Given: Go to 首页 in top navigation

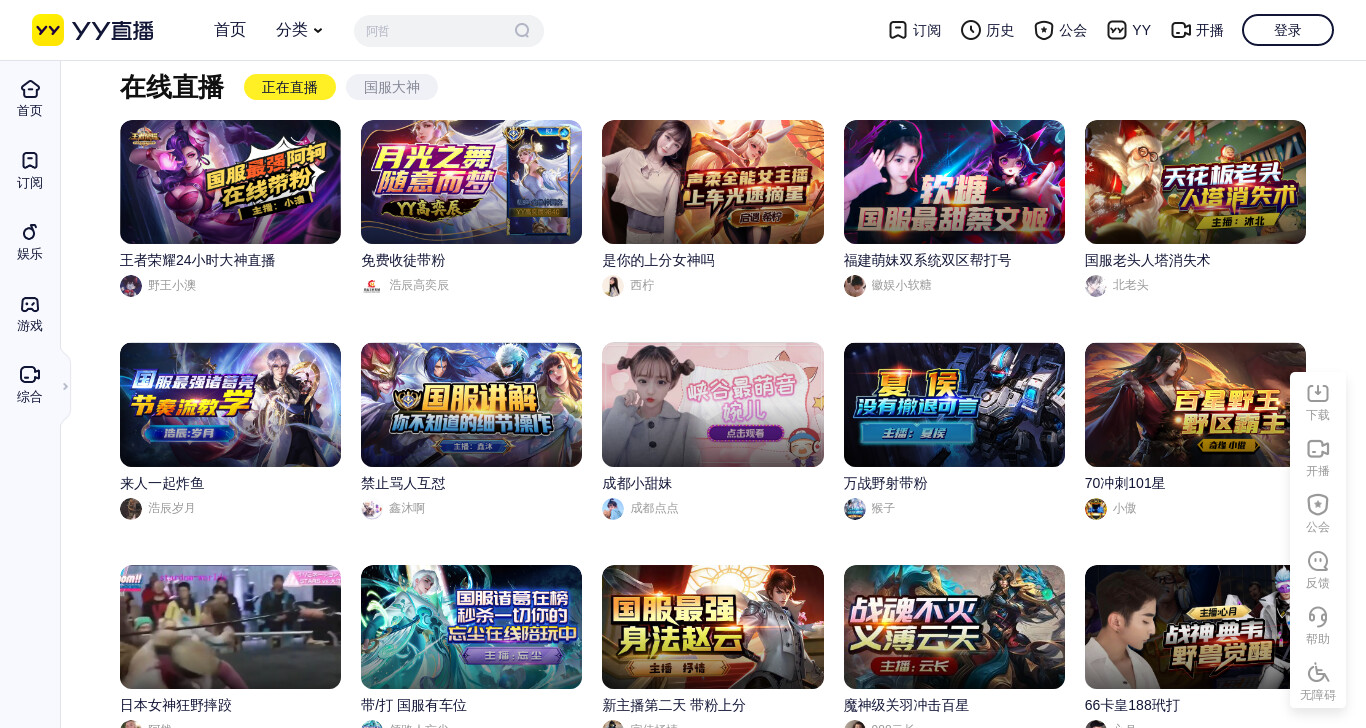Looking at the screenshot, I should [x=230, y=30].
